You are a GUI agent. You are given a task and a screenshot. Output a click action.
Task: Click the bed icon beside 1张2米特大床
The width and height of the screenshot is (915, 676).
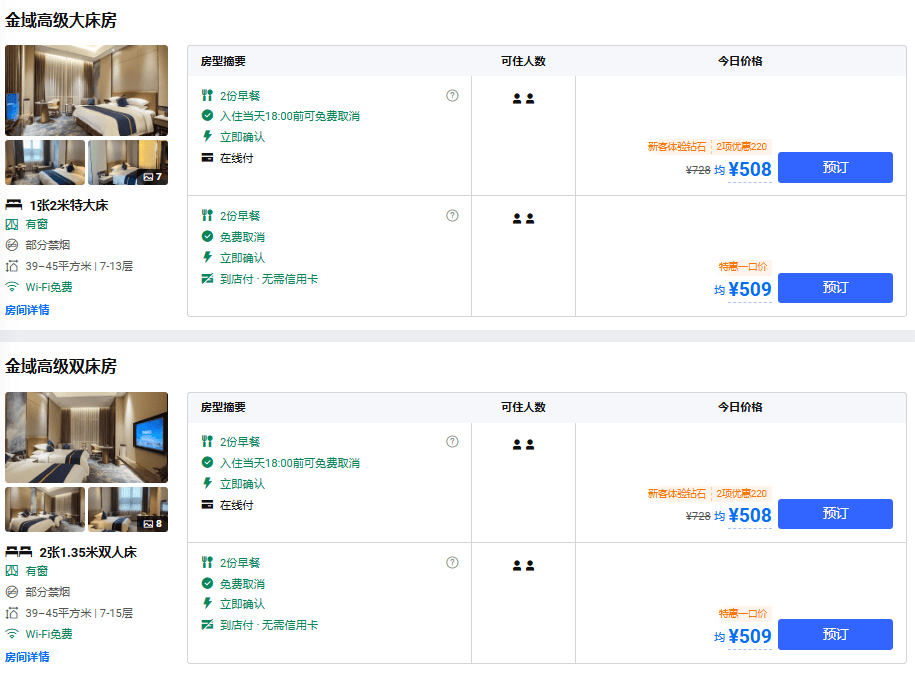13,205
